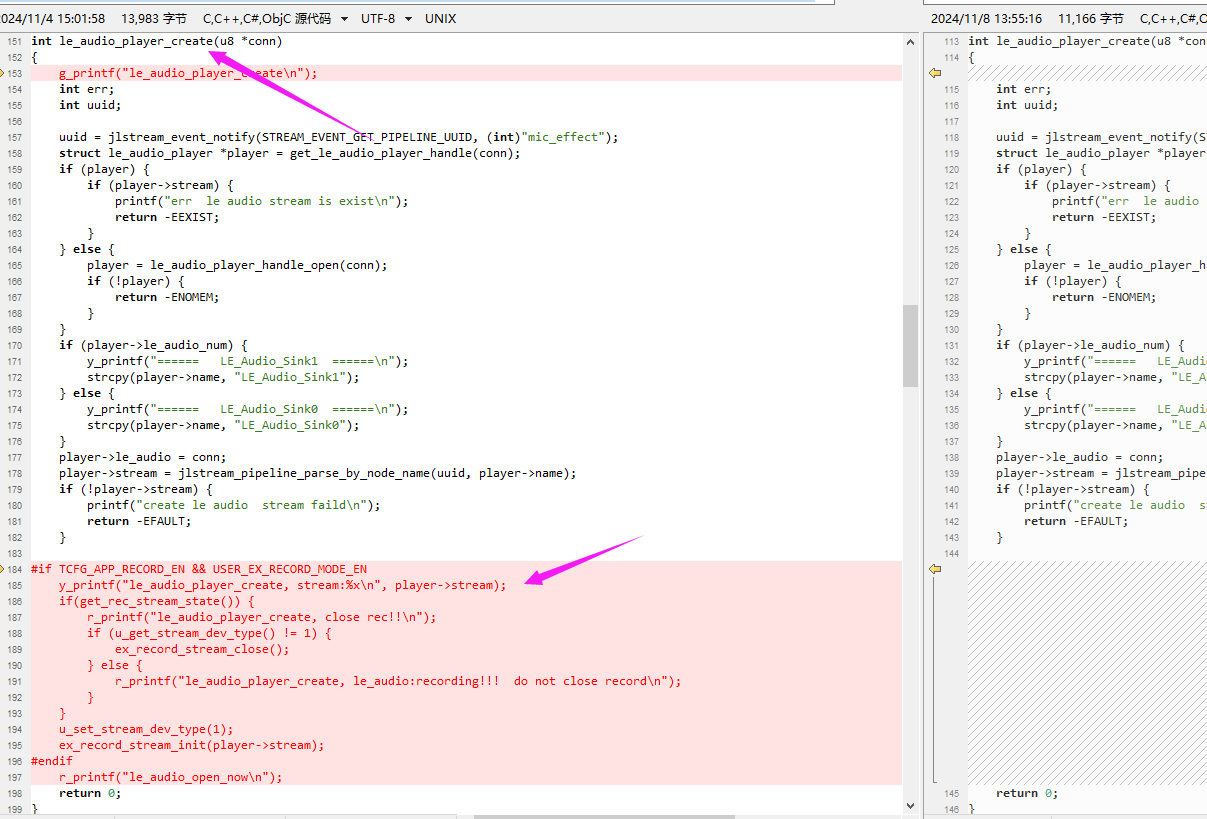Click "return -EEXIST;" on left line 162
1207x819 pixels.
point(166,217)
